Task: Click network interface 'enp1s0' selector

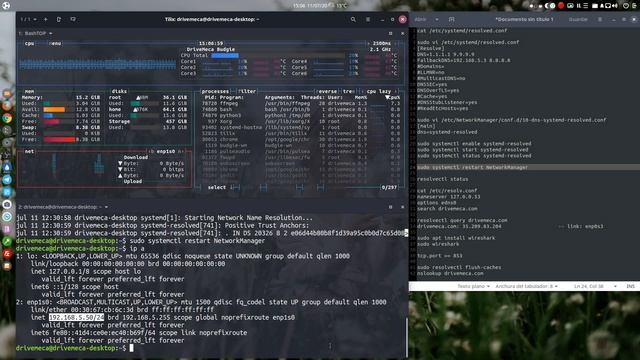Action: pos(166,151)
